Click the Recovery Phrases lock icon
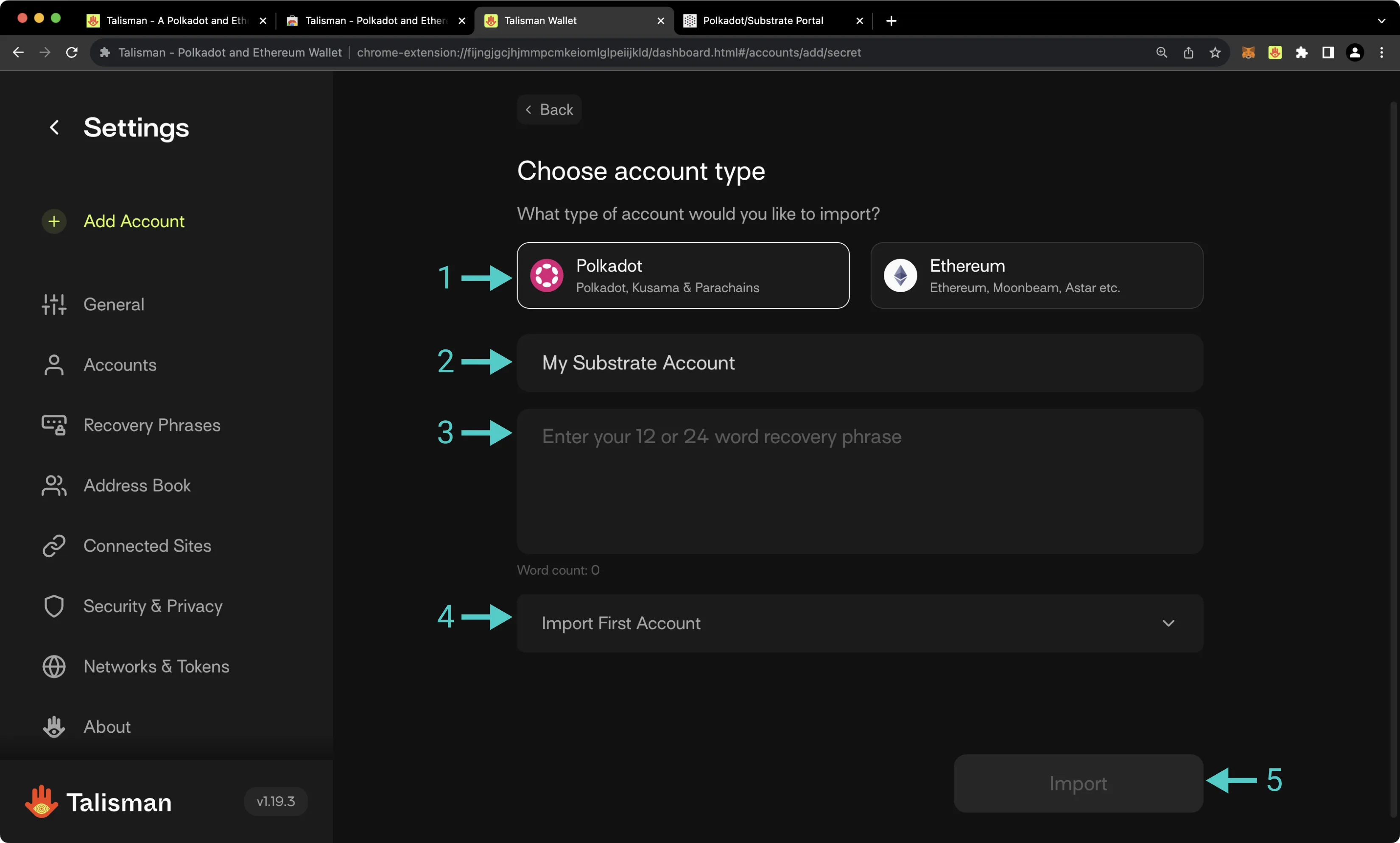This screenshot has width=1400, height=843. pyautogui.click(x=54, y=425)
